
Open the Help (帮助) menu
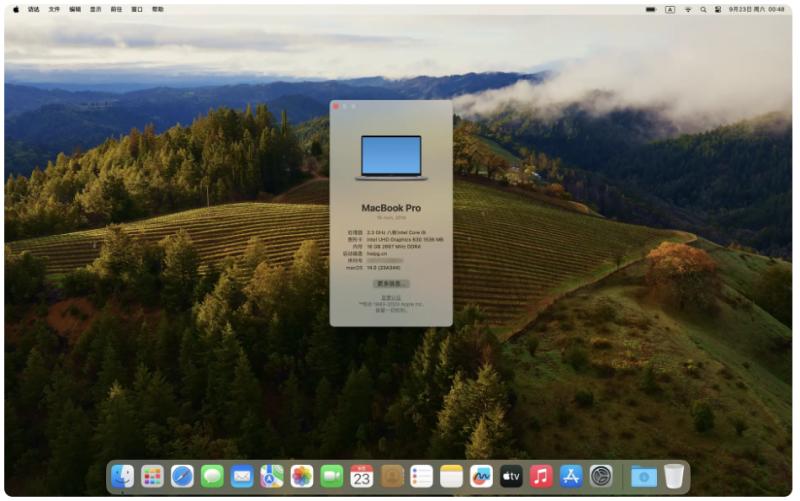[158, 9]
